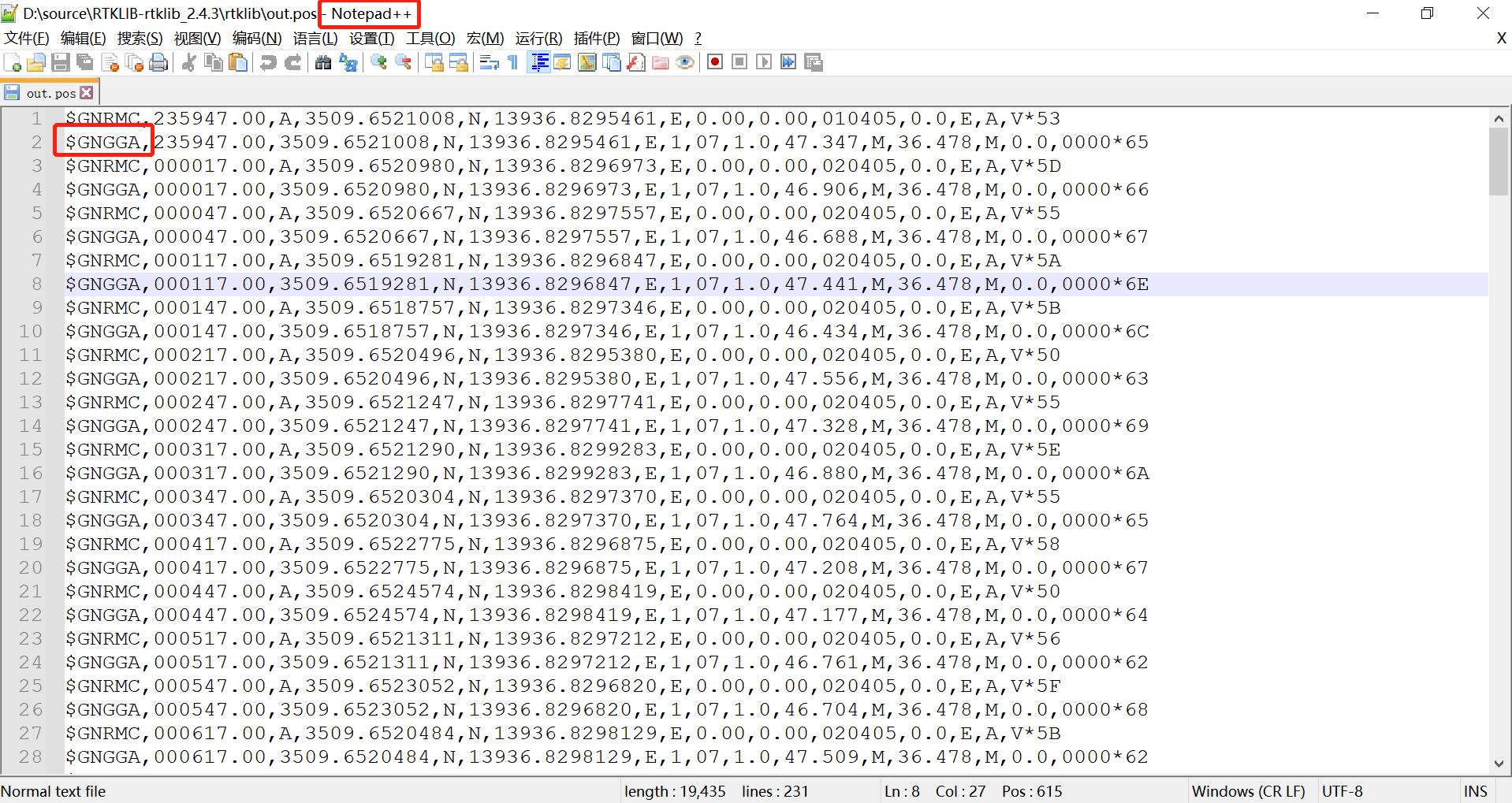Open the user-defined language dialog icon
Image resolution: width=1512 pixels, height=803 pixels.
coord(562,62)
